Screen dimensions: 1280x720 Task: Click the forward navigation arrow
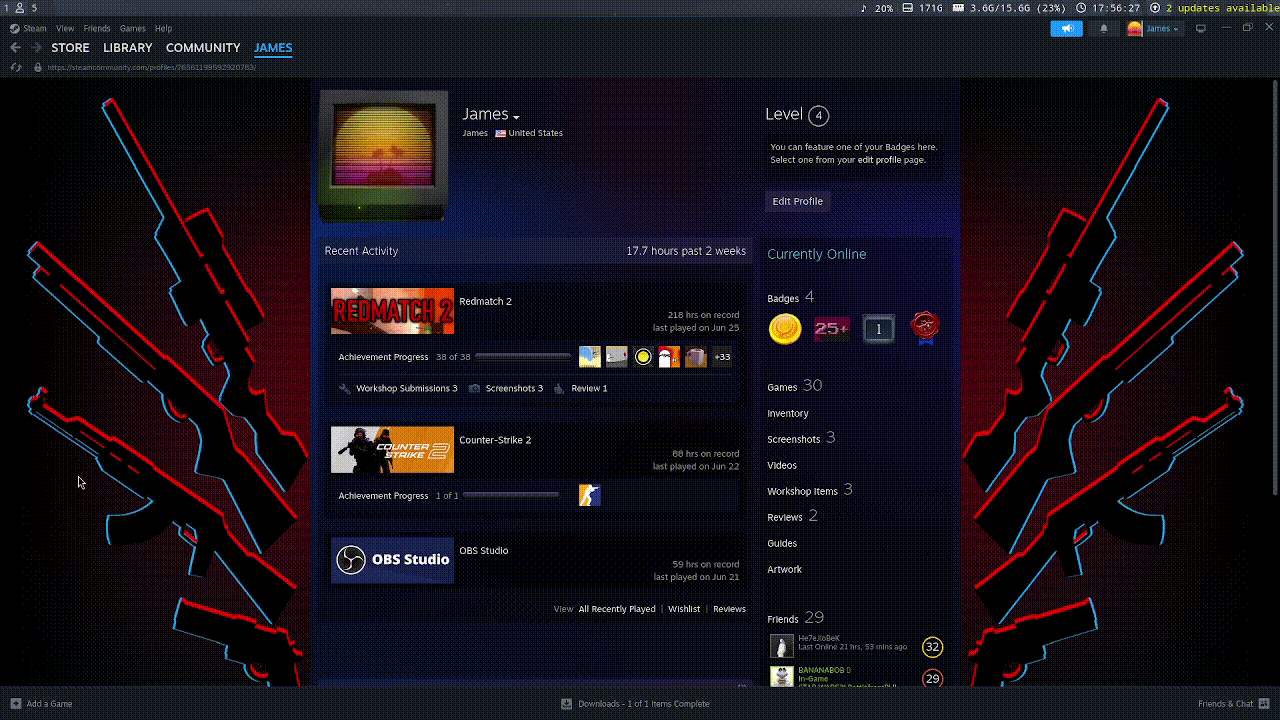point(36,48)
